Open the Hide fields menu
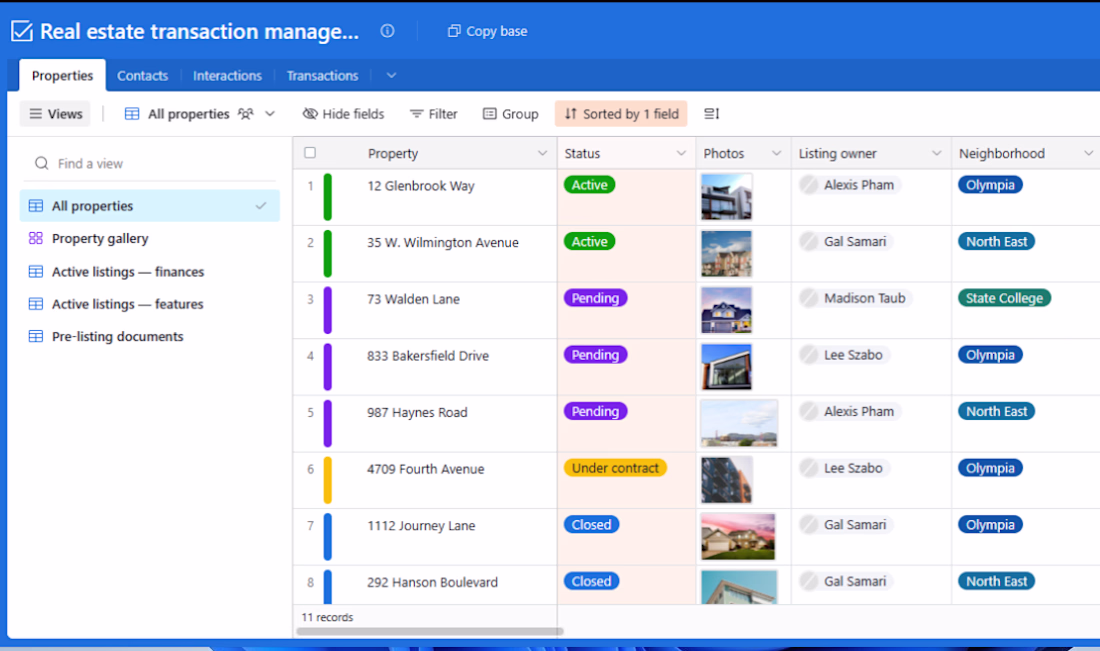The image size is (1100, 651). pyautogui.click(x=344, y=114)
